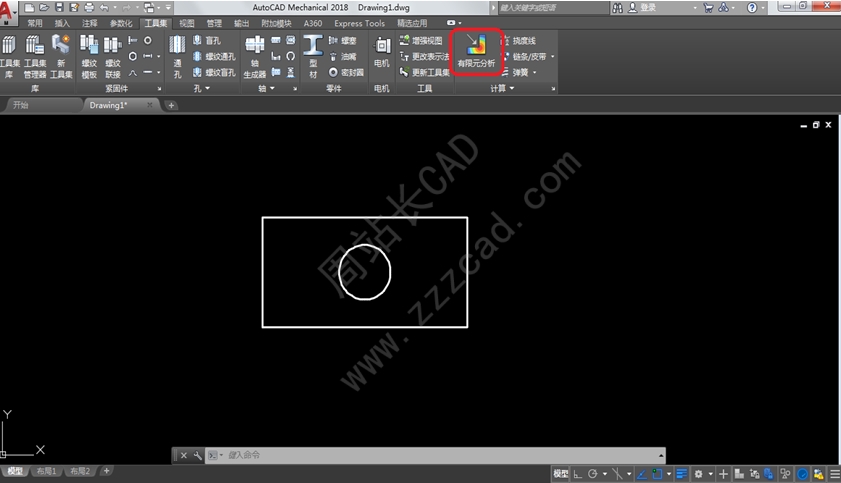Toggle lineweight display in status bar
The image size is (841, 483).
point(682,473)
